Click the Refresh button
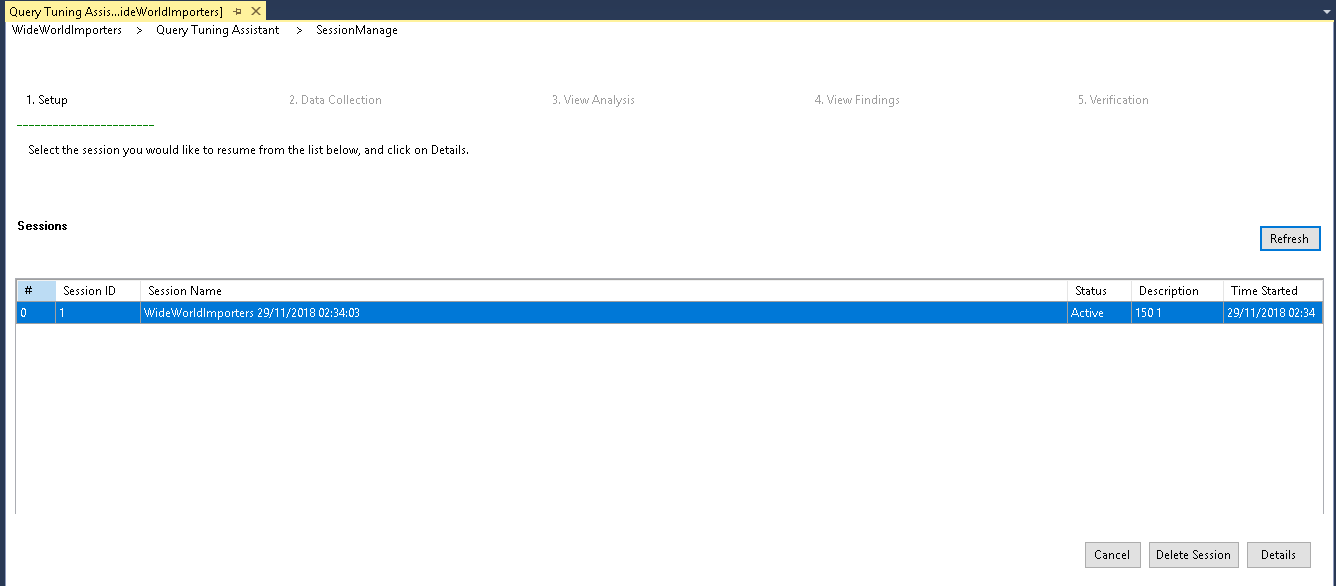Image resolution: width=1336 pixels, height=586 pixels. (x=1290, y=239)
